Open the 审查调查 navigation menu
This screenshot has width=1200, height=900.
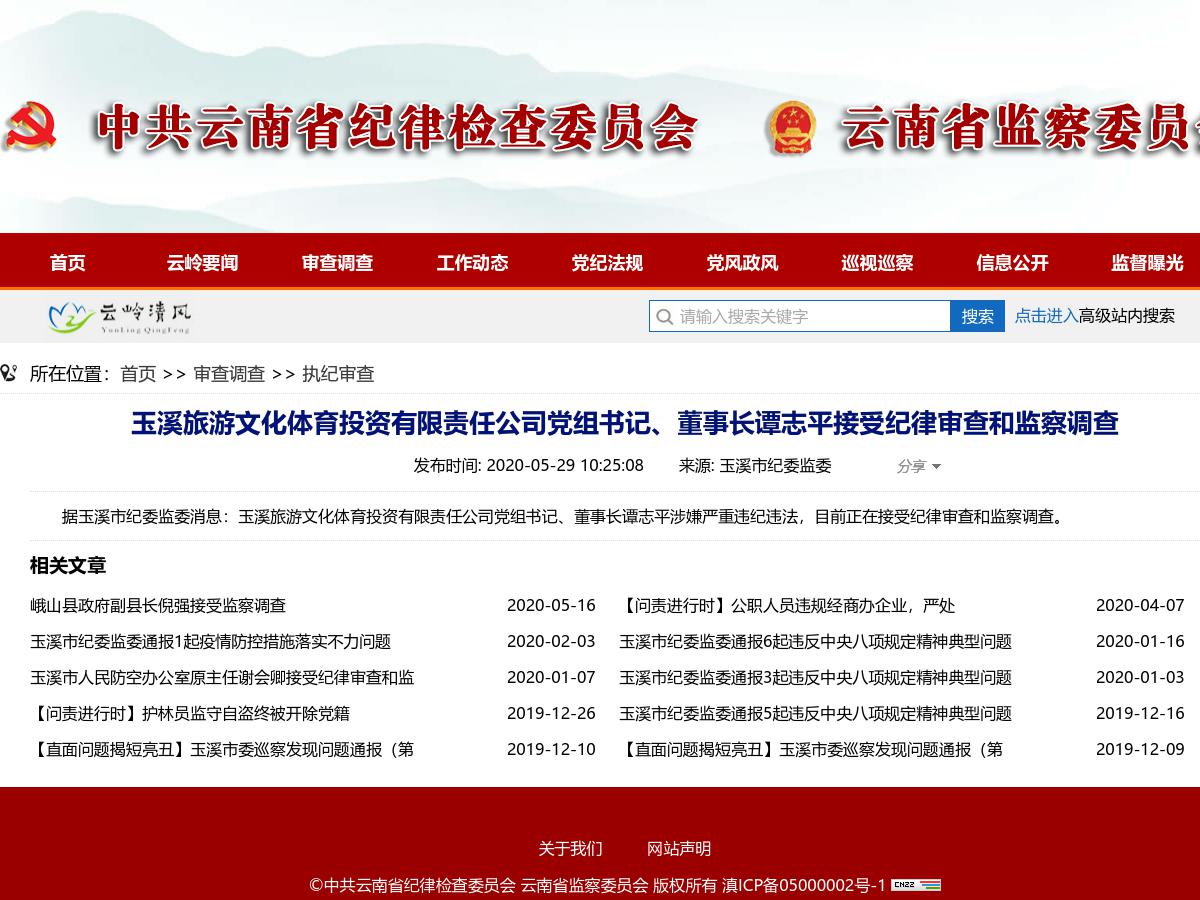coord(337,263)
